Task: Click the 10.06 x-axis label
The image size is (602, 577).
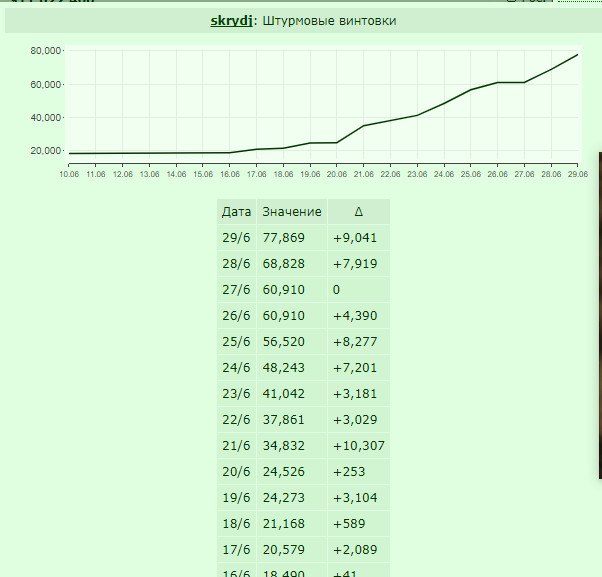Action: (x=69, y=174)
